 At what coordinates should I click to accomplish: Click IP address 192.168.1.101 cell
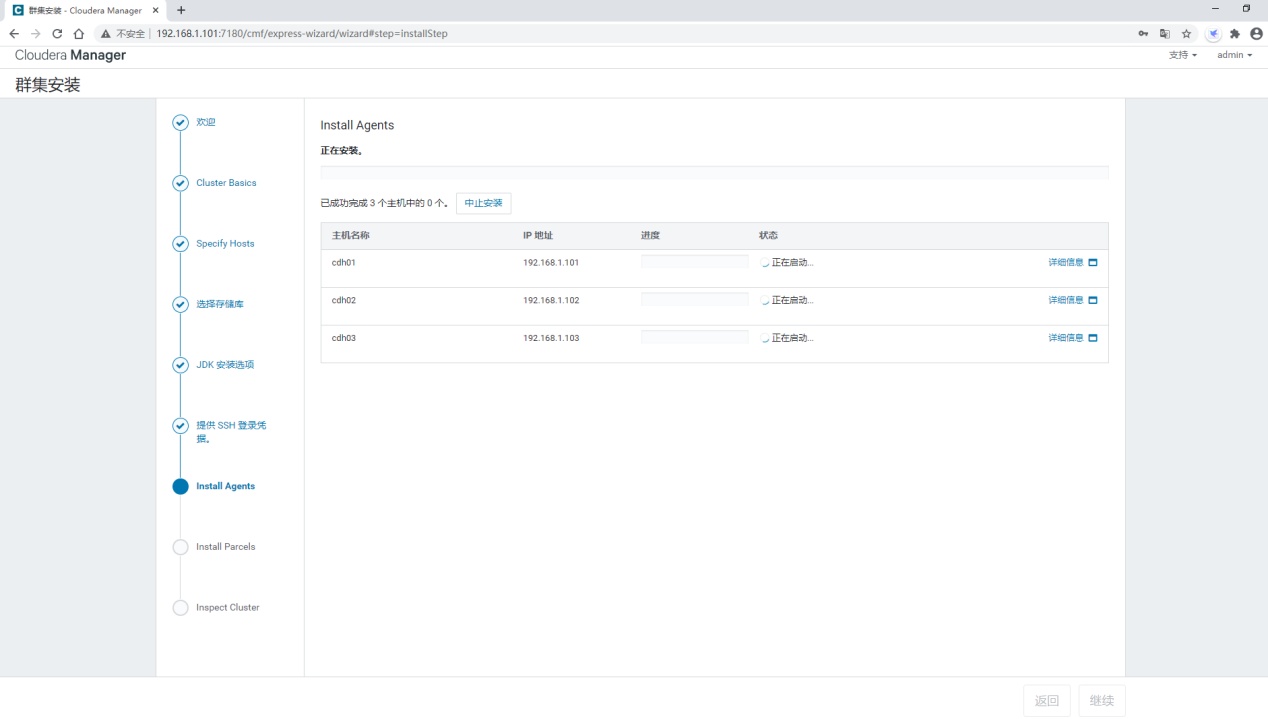point(551,262)
